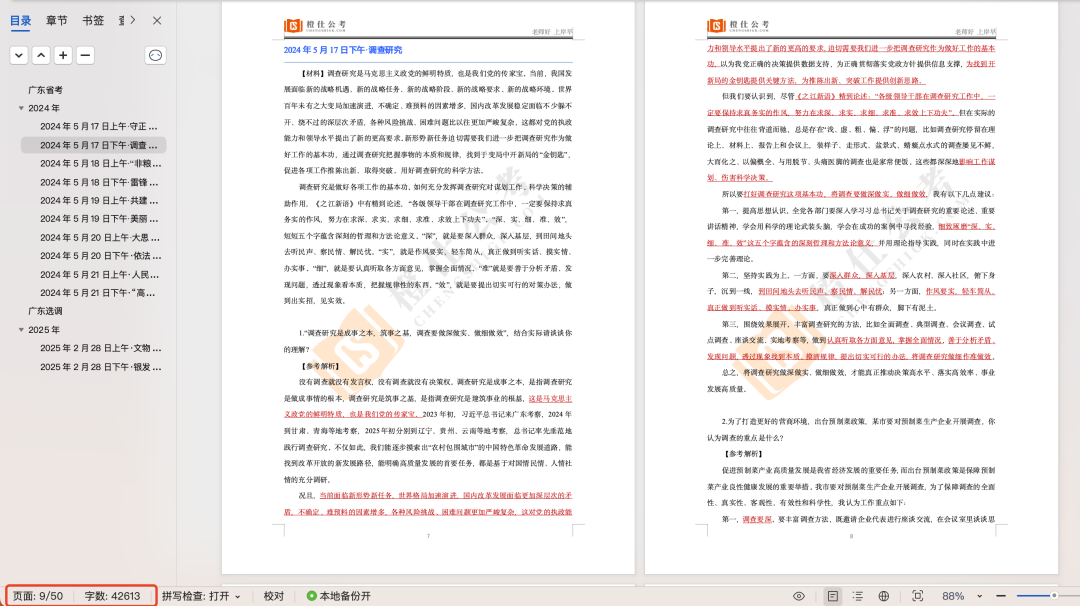The height and width of the screenshot is (606, 1080).
Task: Click the 字数: 42613 word count
Action: pos(112,596)
